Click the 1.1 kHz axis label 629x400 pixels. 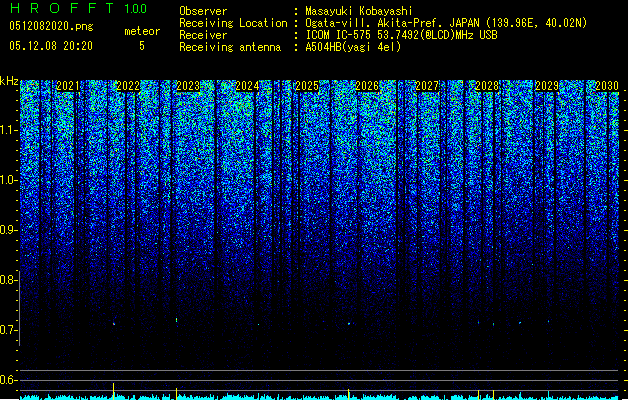(x=9, y=130)
